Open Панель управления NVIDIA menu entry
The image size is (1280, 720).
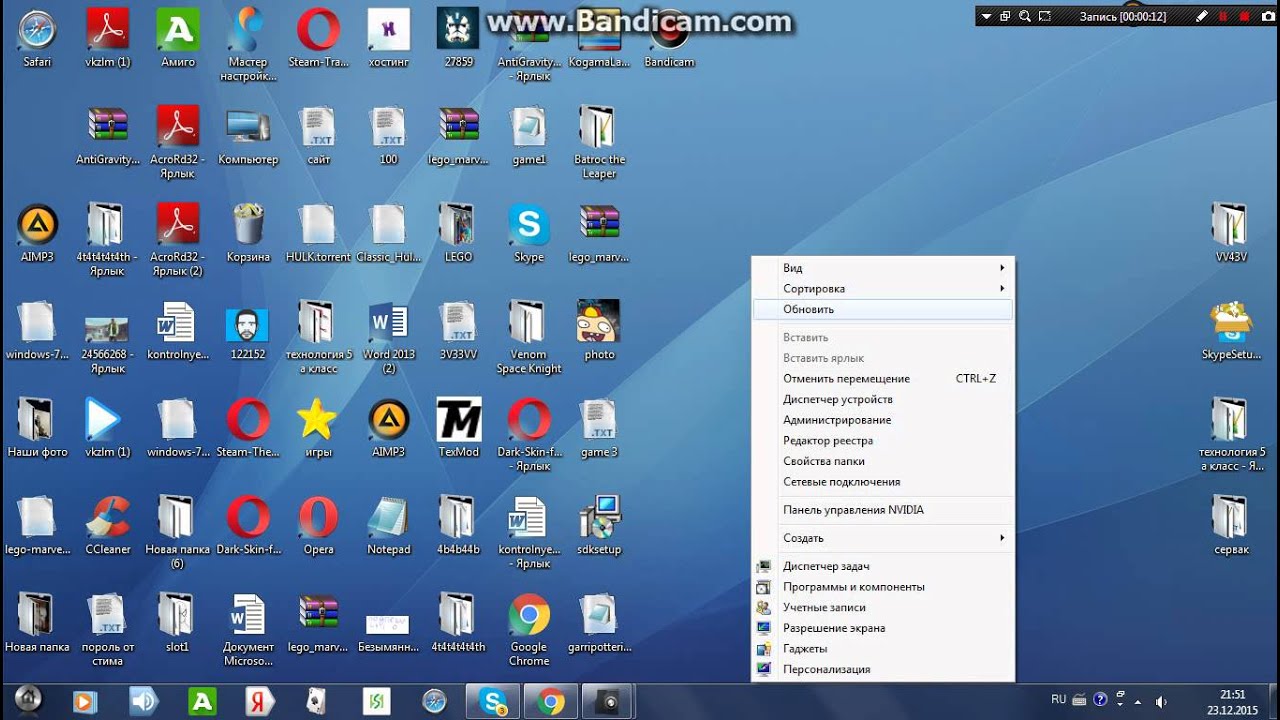(x=883, y=510)
